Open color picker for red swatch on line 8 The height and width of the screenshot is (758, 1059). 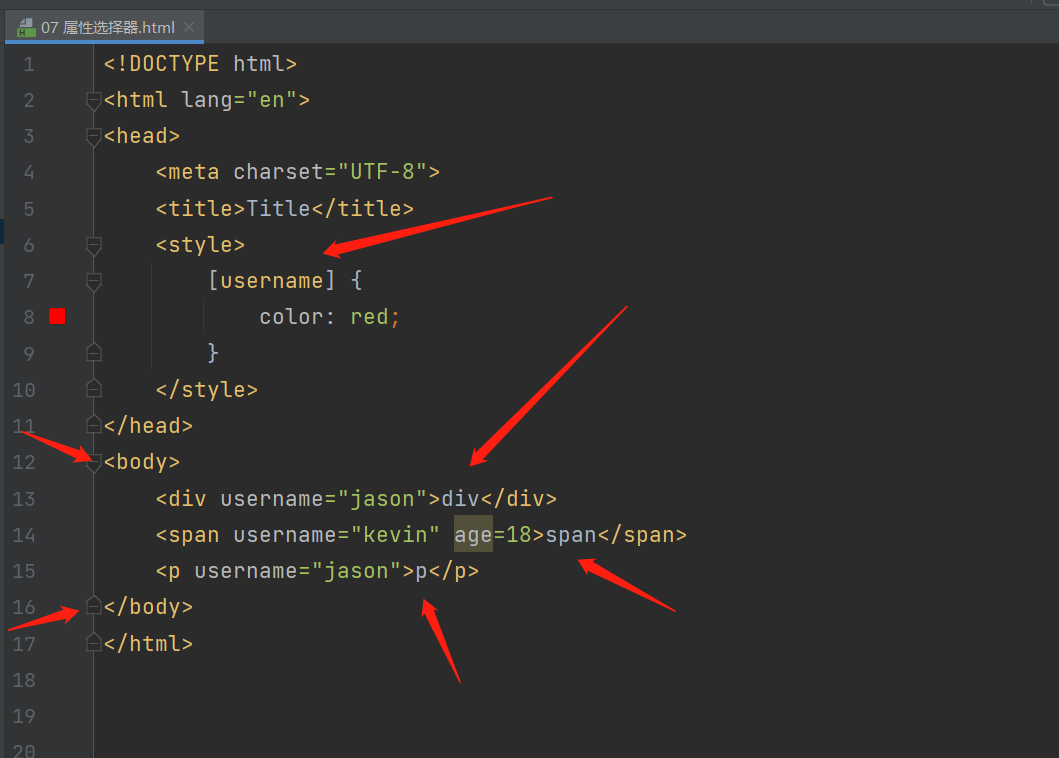click(57, 316)
